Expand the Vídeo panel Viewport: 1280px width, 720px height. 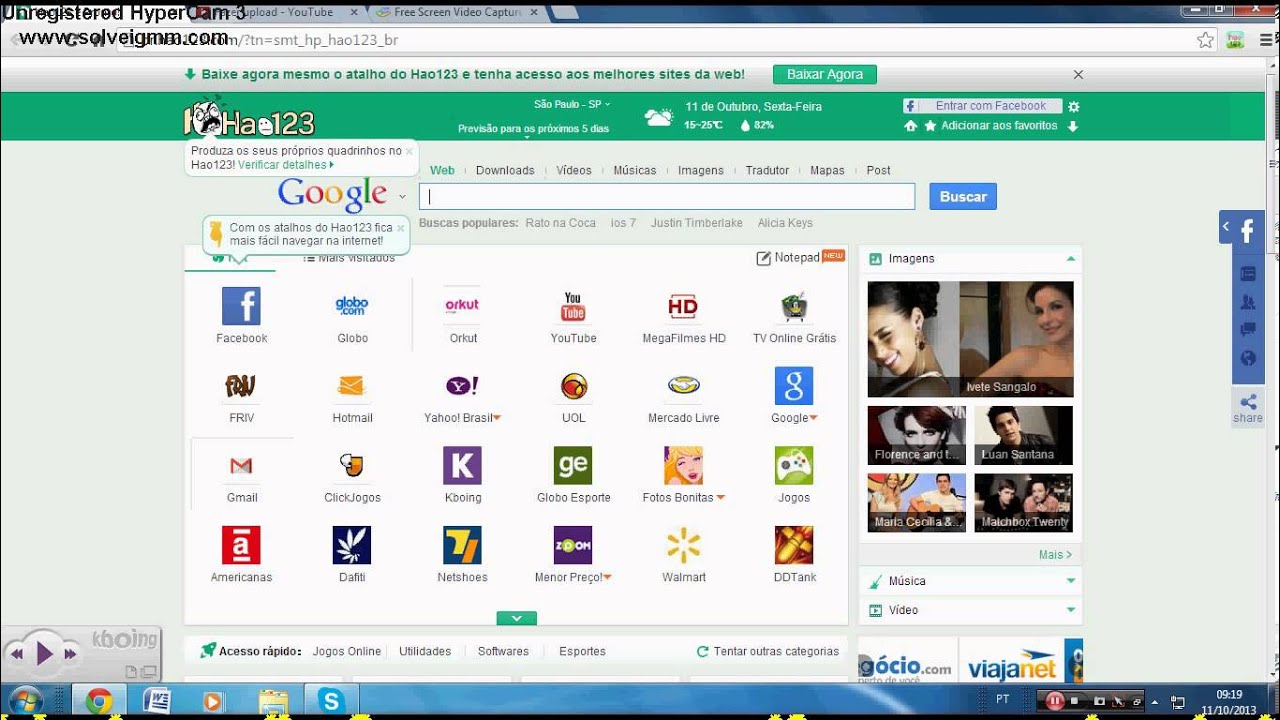tap(1071, 610)
